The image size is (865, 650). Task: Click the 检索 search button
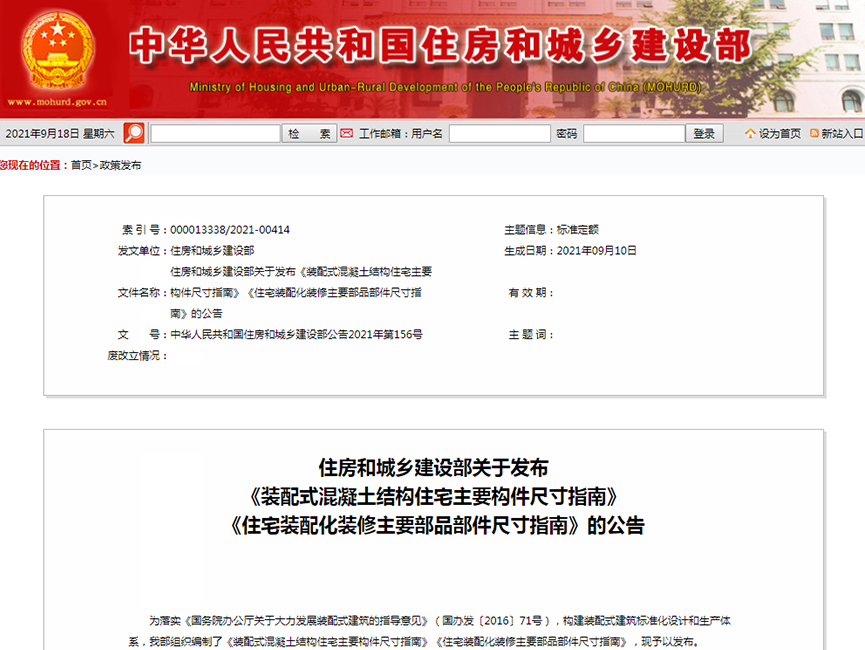click(x=309, y=134)
